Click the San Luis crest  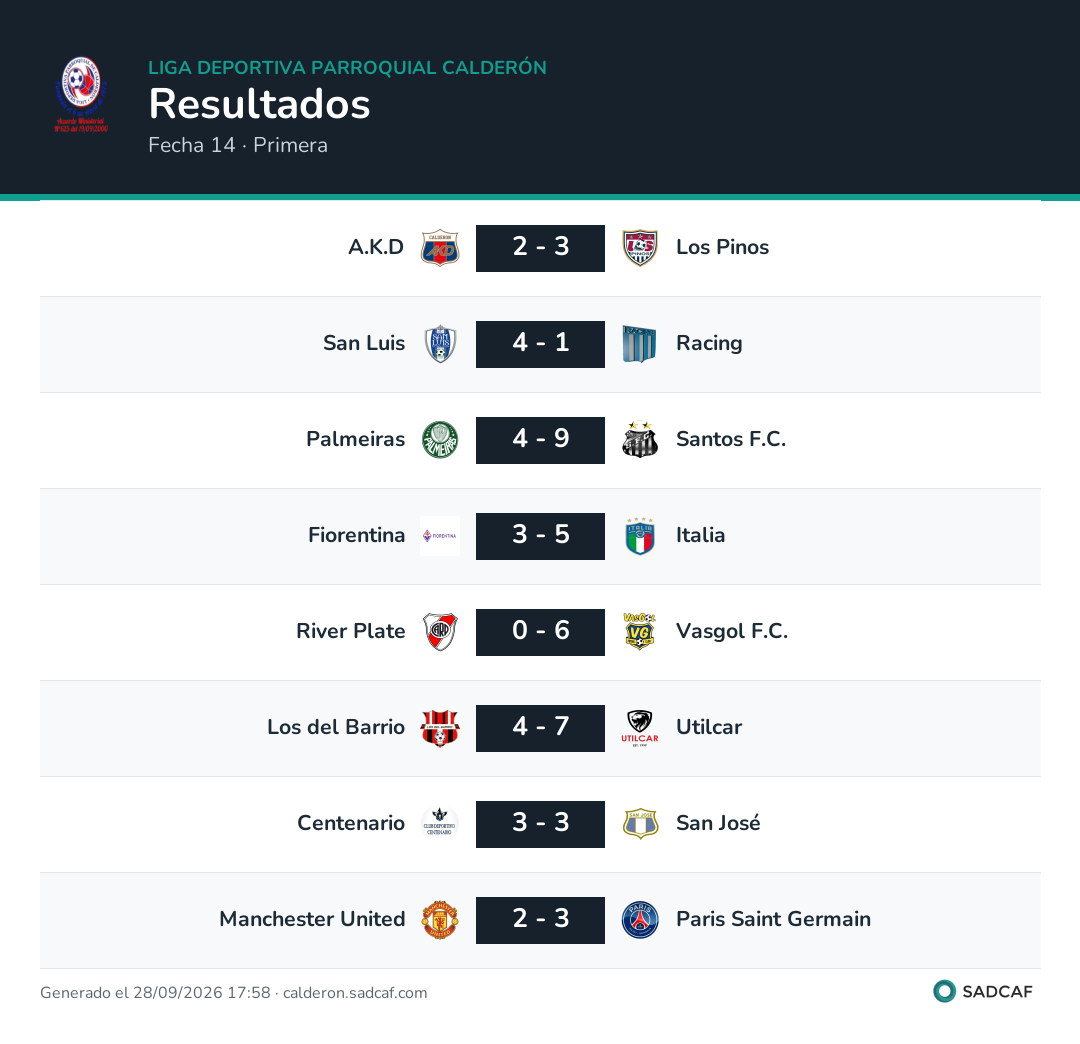click(440, 344)
